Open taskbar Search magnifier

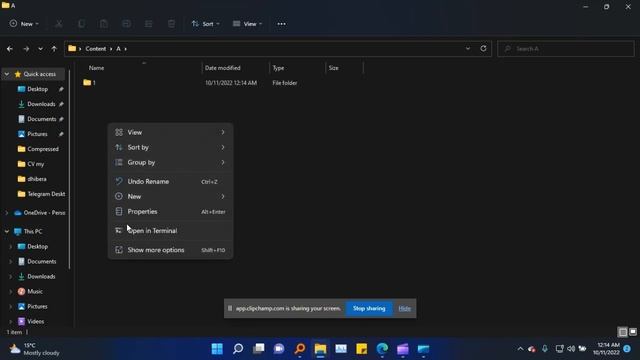tap(238, 349)
